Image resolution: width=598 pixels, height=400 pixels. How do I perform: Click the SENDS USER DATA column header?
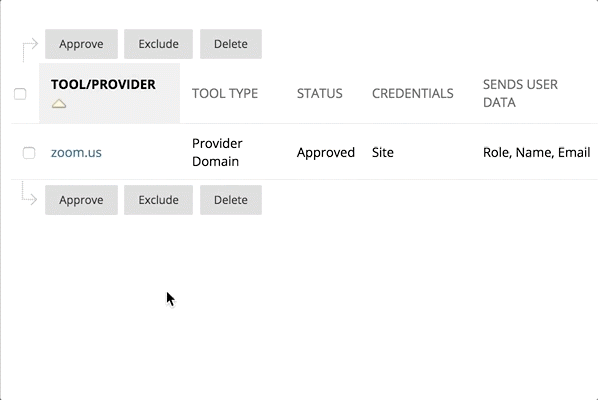tap(520, 93)
